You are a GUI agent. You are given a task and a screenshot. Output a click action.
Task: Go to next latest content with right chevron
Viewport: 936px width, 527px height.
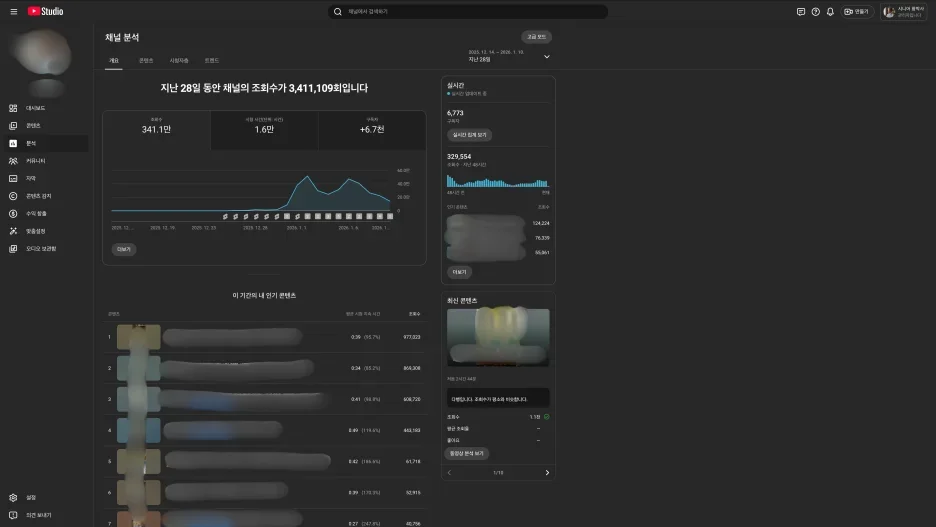pyautogui.click(x=547, y=472)
